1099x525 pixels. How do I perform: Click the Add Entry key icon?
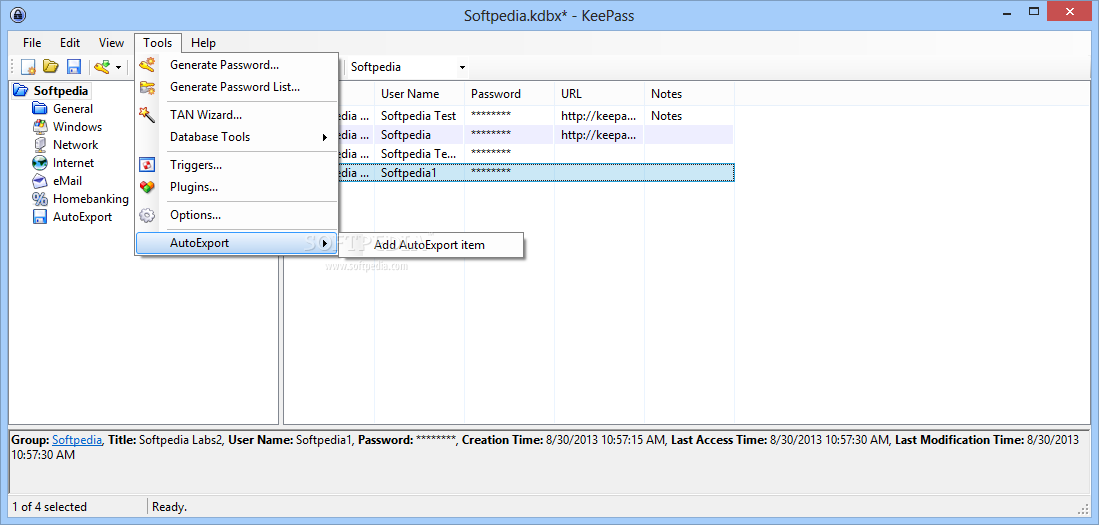[102, 67]
